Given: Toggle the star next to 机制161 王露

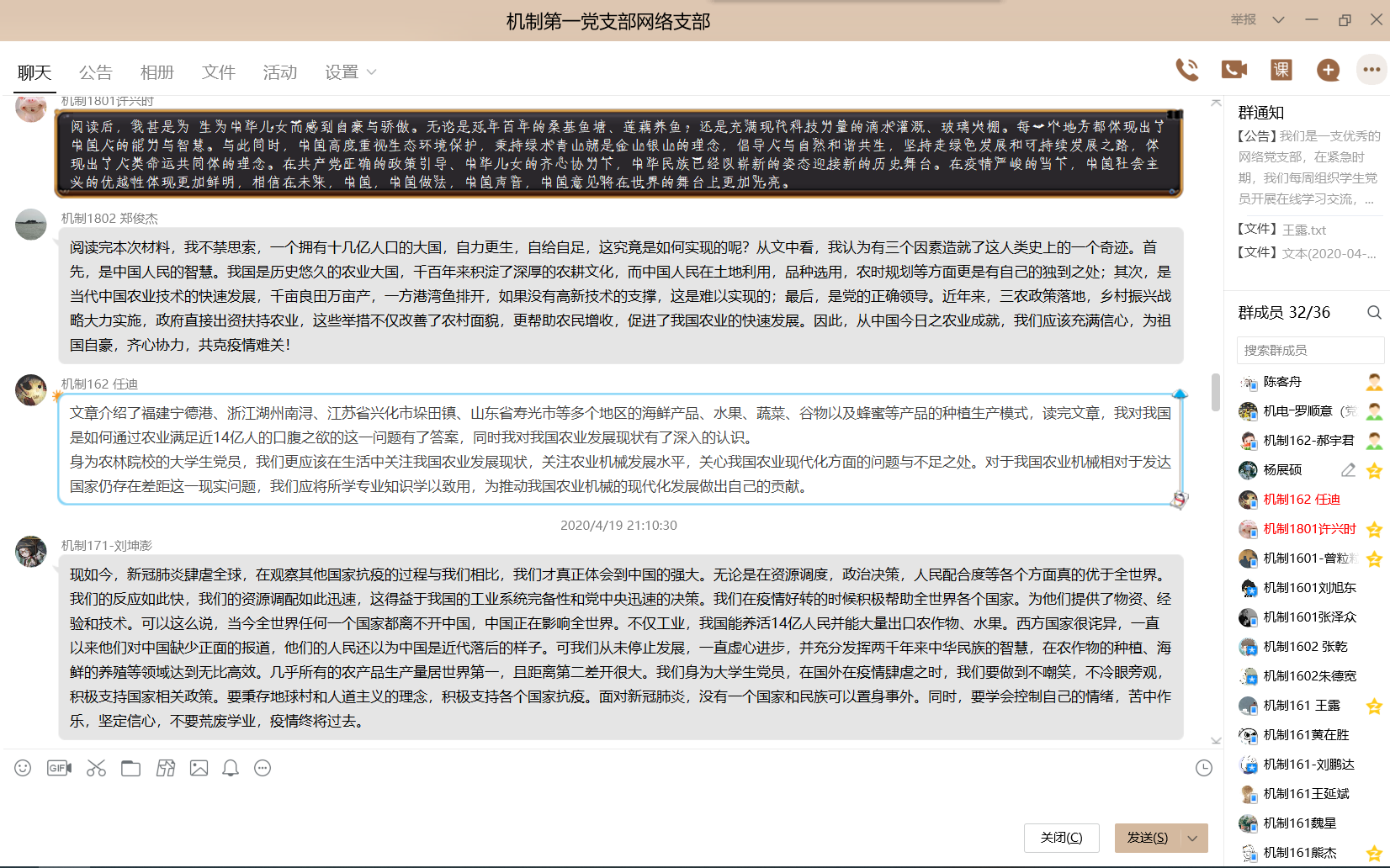Looking at the screenshot, I should coord(1375,705).
